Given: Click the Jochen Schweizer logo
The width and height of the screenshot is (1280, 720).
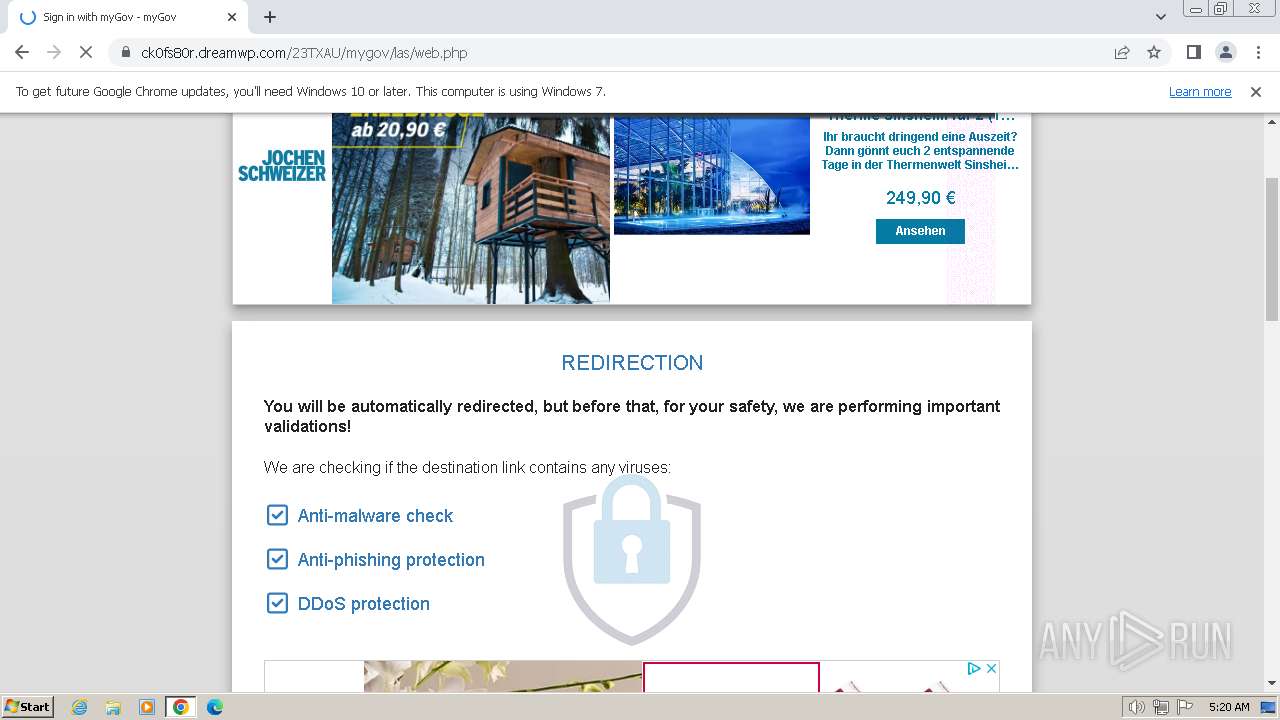Looking at the screenshot, I should click(x=282, y=166).
